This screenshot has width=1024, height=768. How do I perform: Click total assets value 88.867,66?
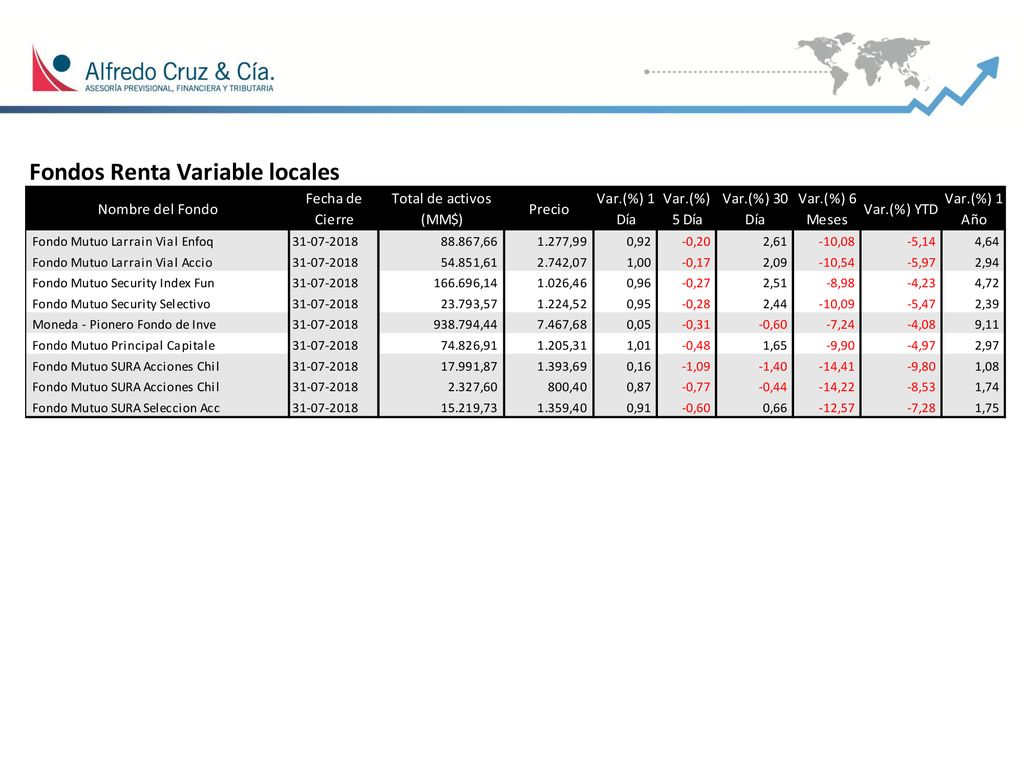tap(468, 242)
